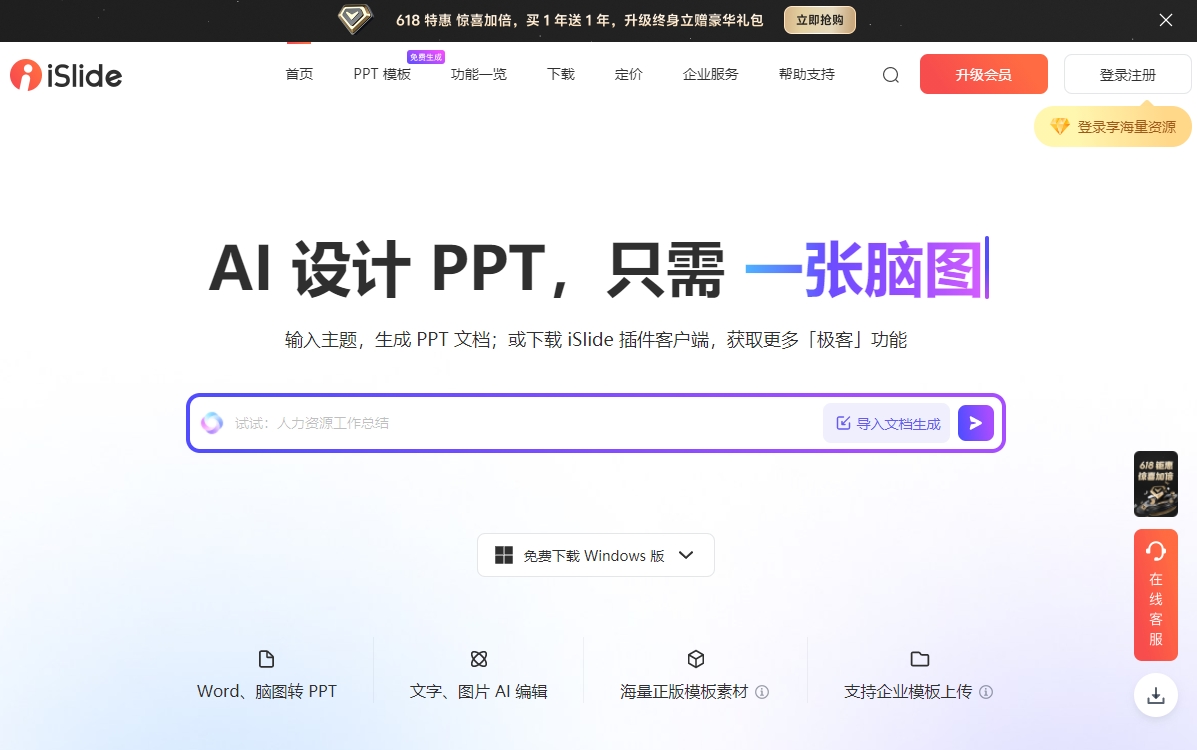Image resolution: width=1197 pixels, height=750 pixels.
Task: Open 功能一览 navigation item
Action: (479, 74)
